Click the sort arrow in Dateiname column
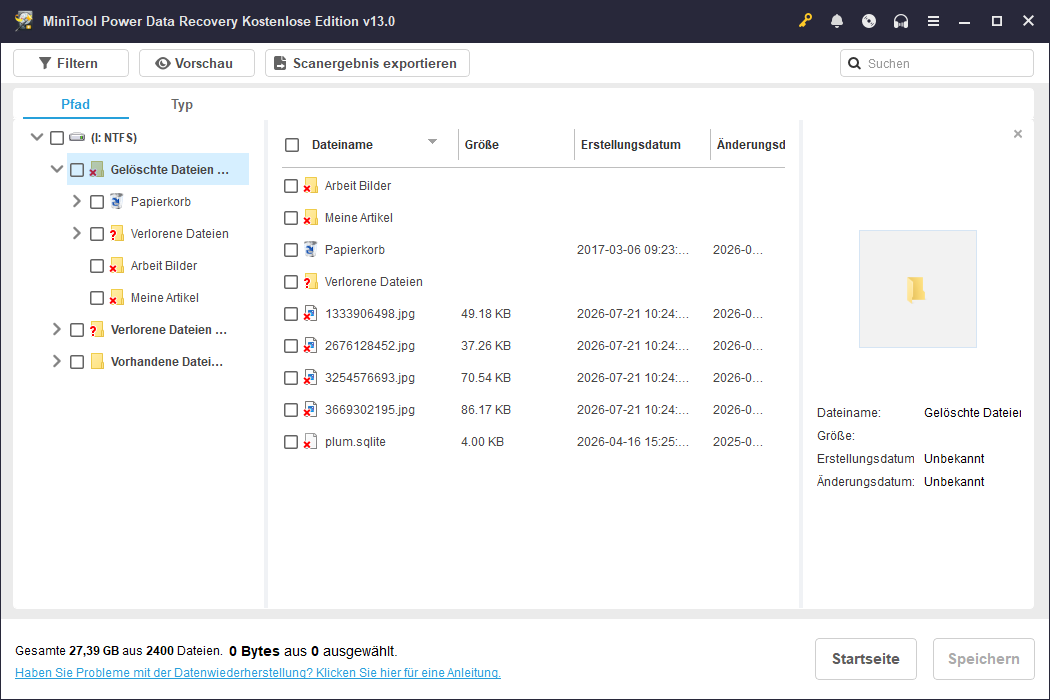This screenshot has width=1050, height=700. tap(433, 141)
